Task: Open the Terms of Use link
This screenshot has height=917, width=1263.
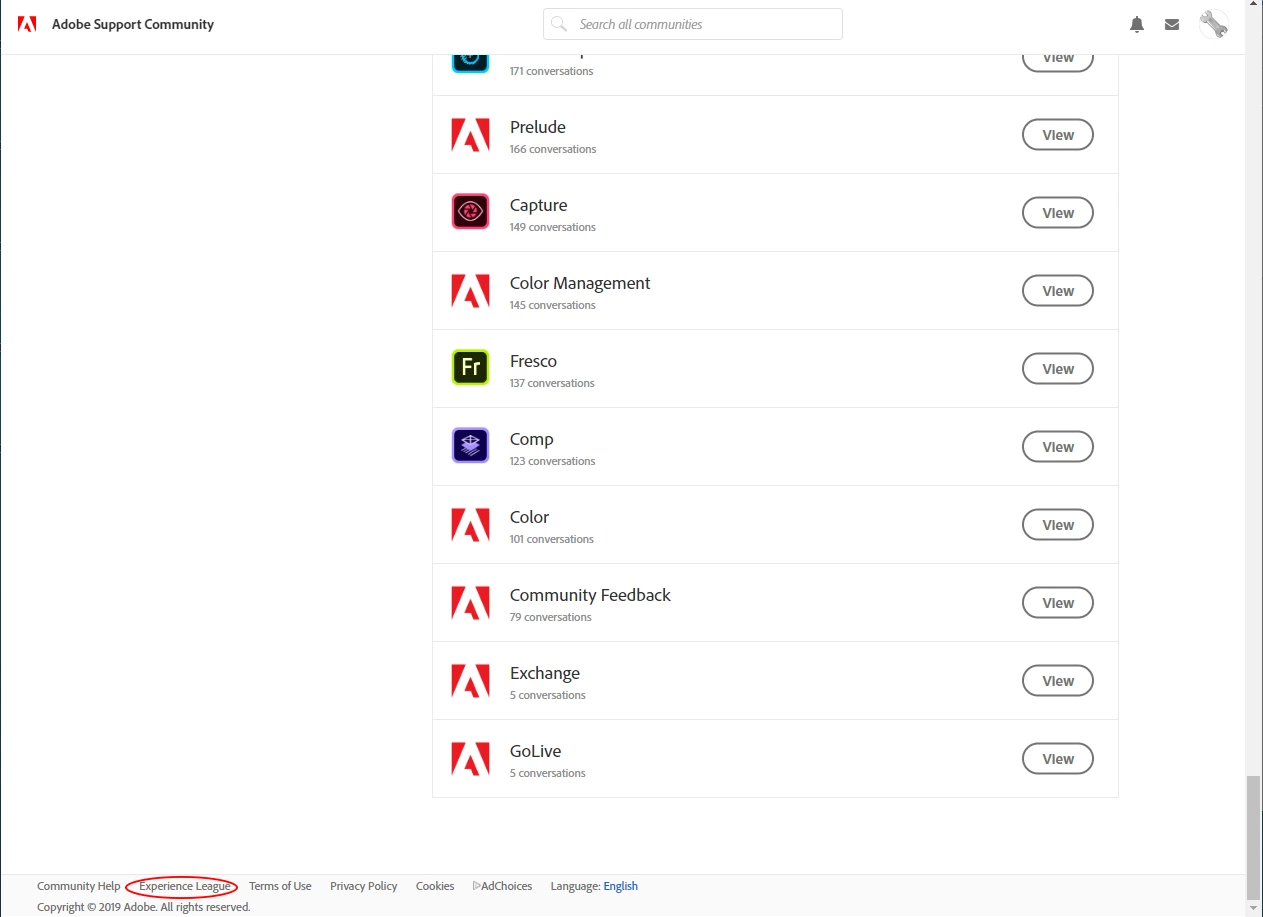Action: [x=280, y=886]
